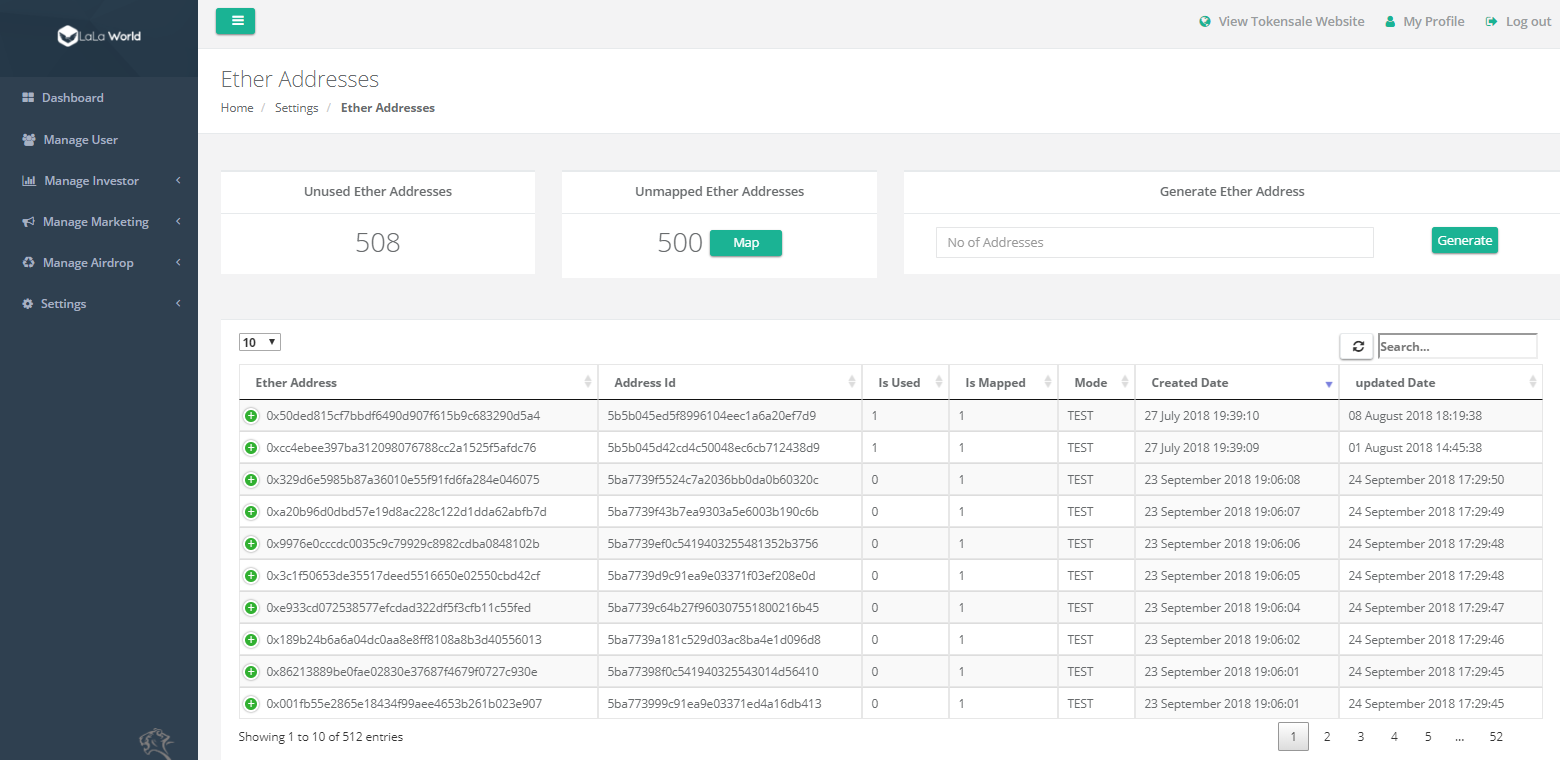Select Manage User in the sidebar

[x=78, y=139]
